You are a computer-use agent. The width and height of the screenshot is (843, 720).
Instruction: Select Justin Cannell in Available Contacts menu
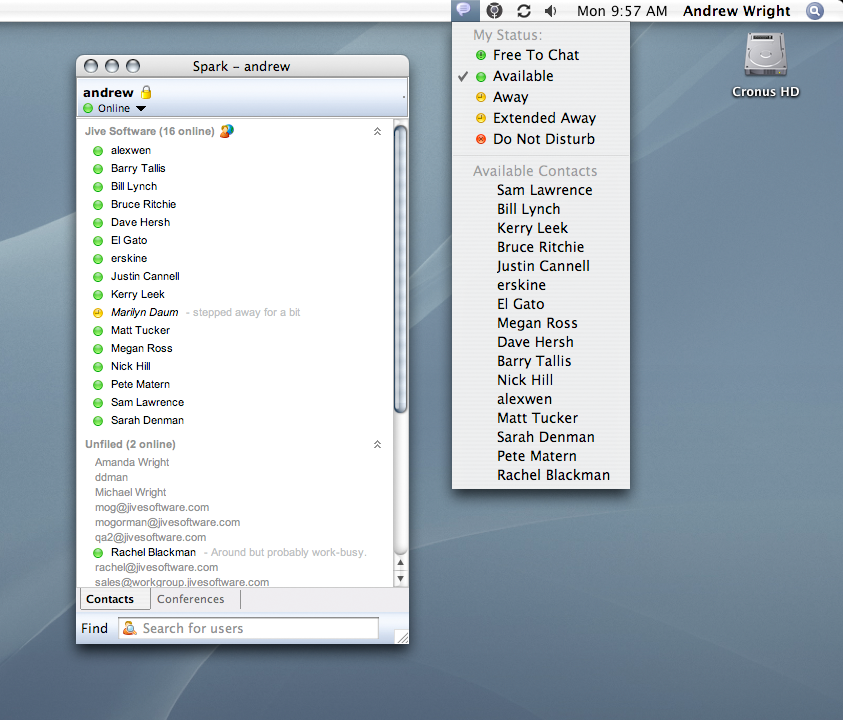(x=541, y=266)
